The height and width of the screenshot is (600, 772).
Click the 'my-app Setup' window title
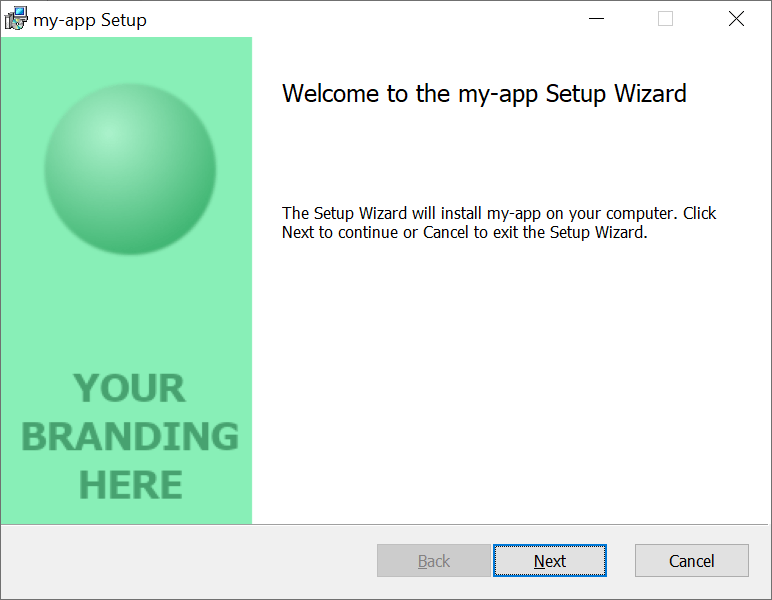click(90, 20)
